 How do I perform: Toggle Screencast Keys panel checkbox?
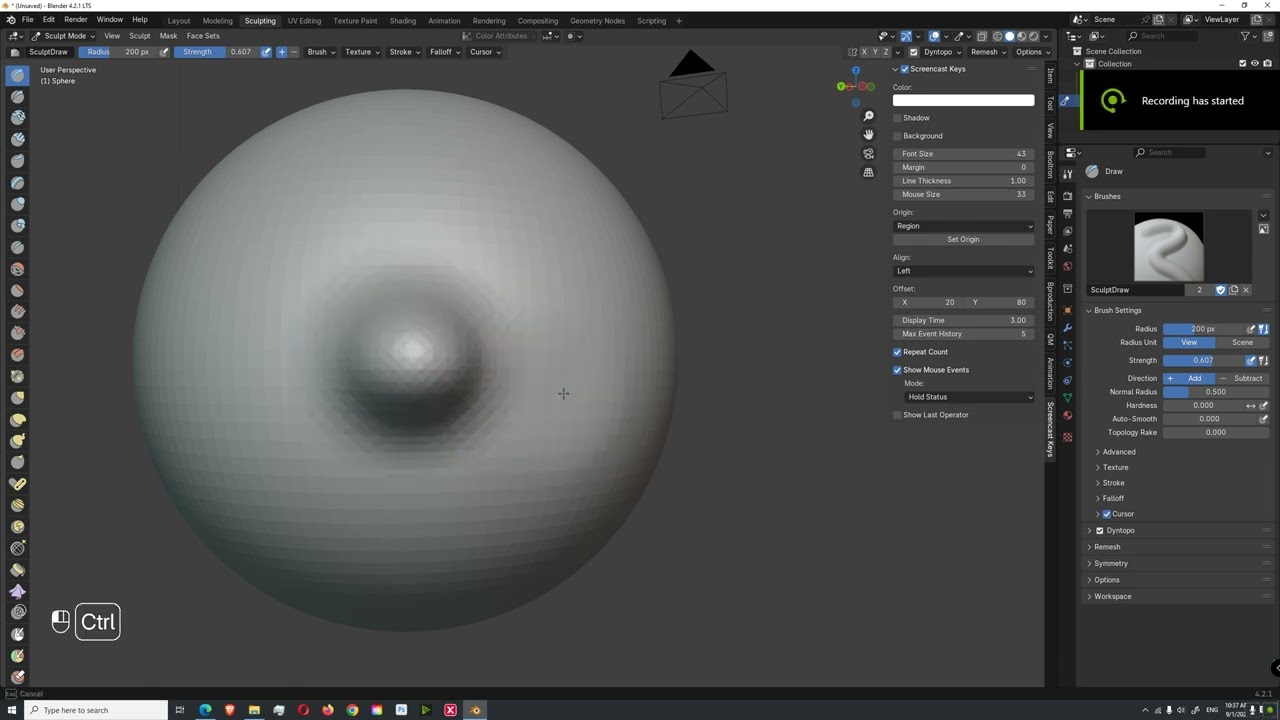[x=905, y=69]
